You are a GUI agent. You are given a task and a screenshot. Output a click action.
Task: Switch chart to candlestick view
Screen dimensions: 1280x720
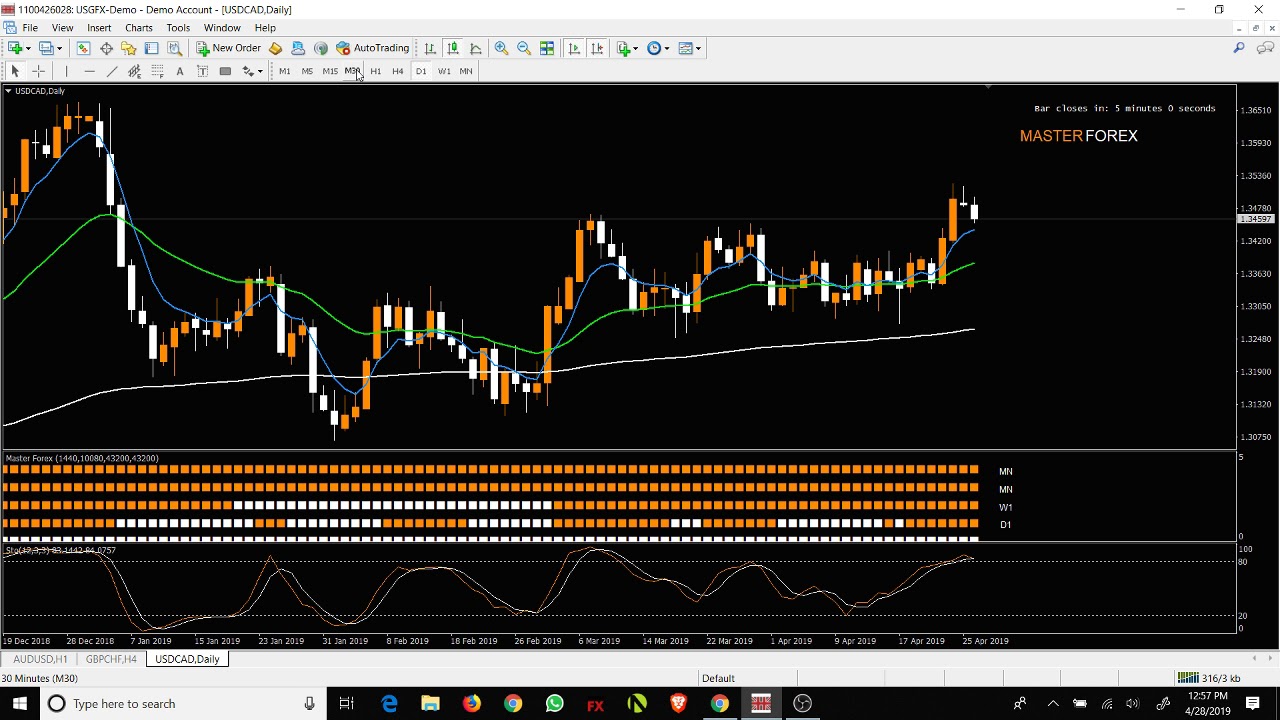[x=453, y=48]
